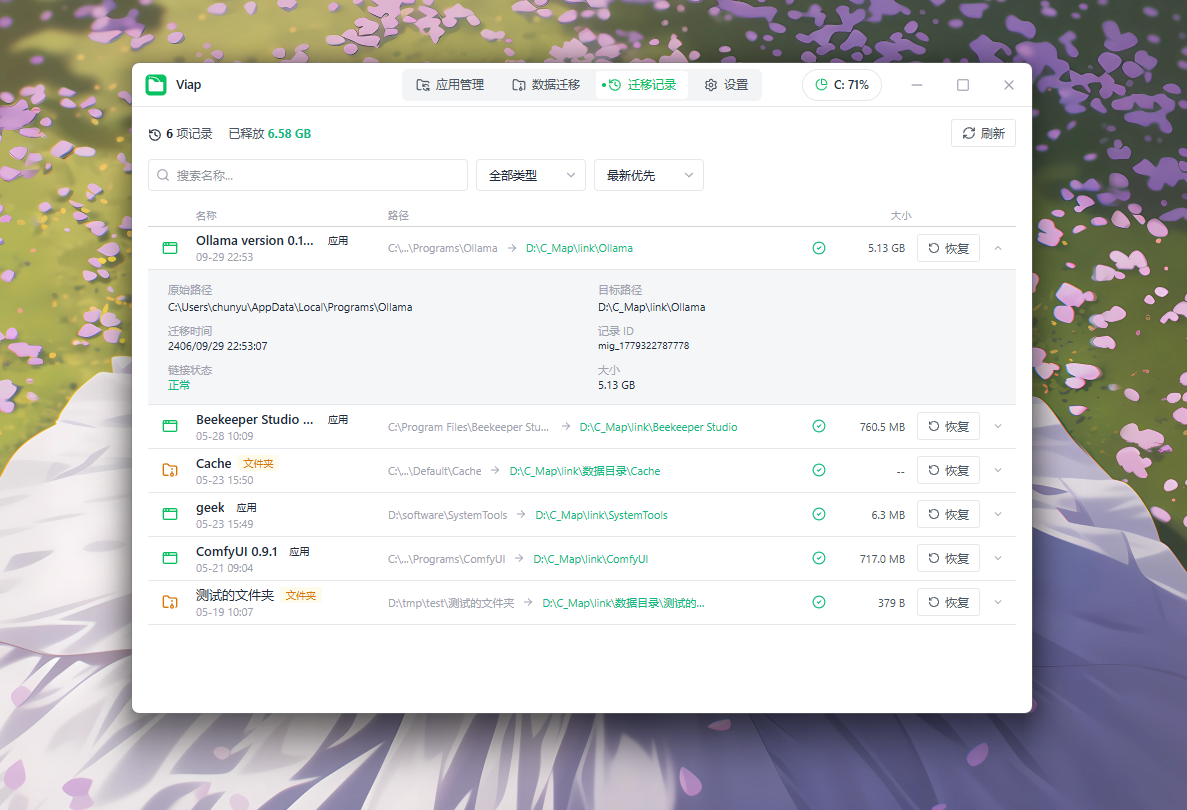Image resolution: width=1187 pixels, height=810 pixels.
Task: Open the 最新优先 sort dropdown
Action: tap(649, 175)
